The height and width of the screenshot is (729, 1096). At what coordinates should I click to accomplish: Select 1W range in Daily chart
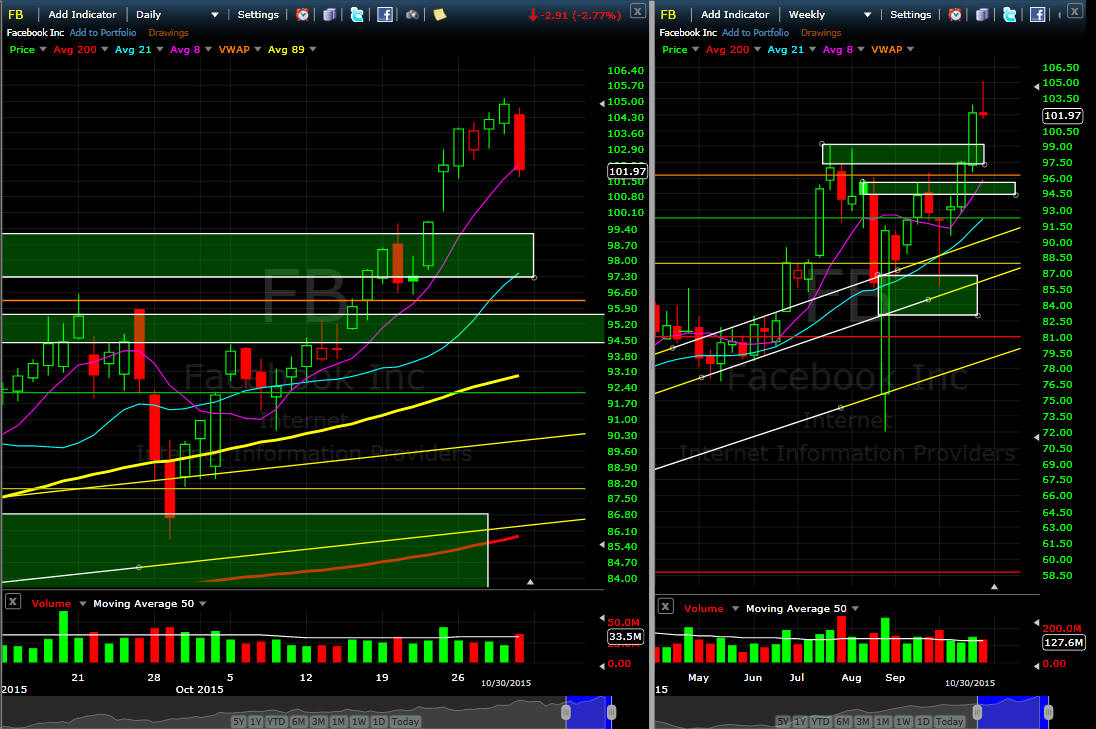tap(359, 721)
